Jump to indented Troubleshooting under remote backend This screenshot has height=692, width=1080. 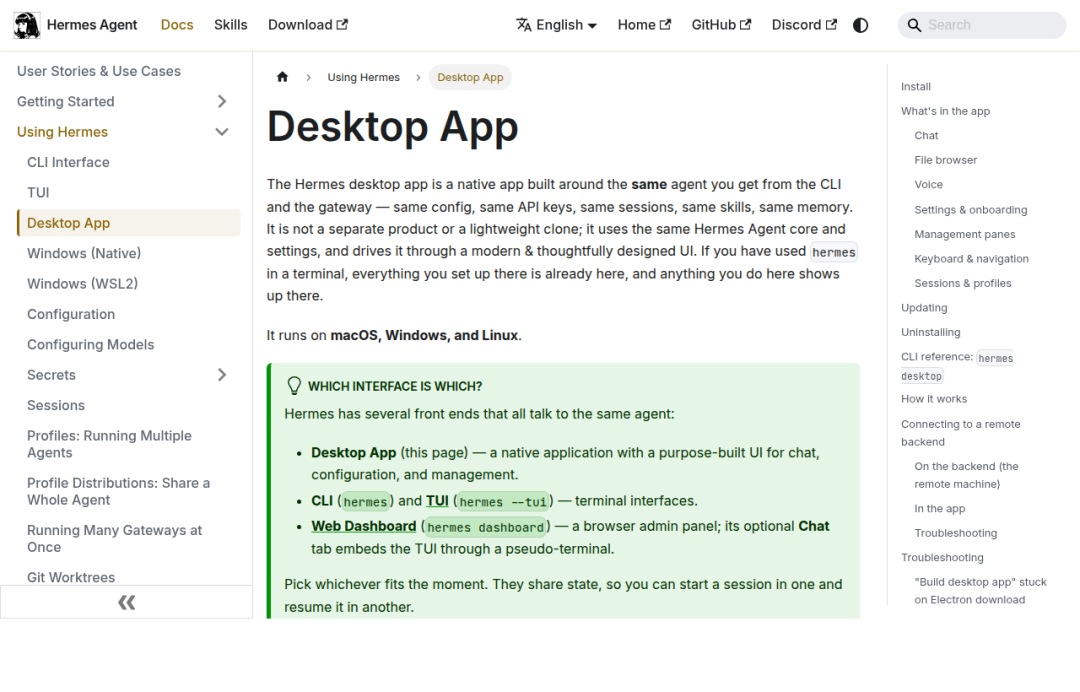point(956,533)
